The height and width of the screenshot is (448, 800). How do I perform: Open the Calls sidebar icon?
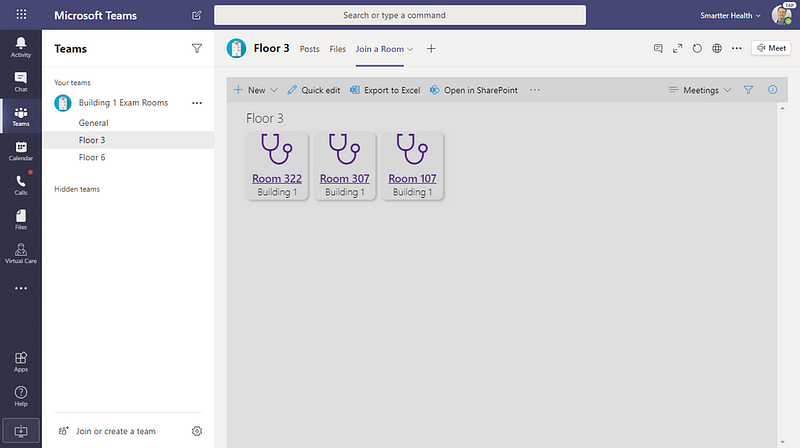[x=21, y=185]
